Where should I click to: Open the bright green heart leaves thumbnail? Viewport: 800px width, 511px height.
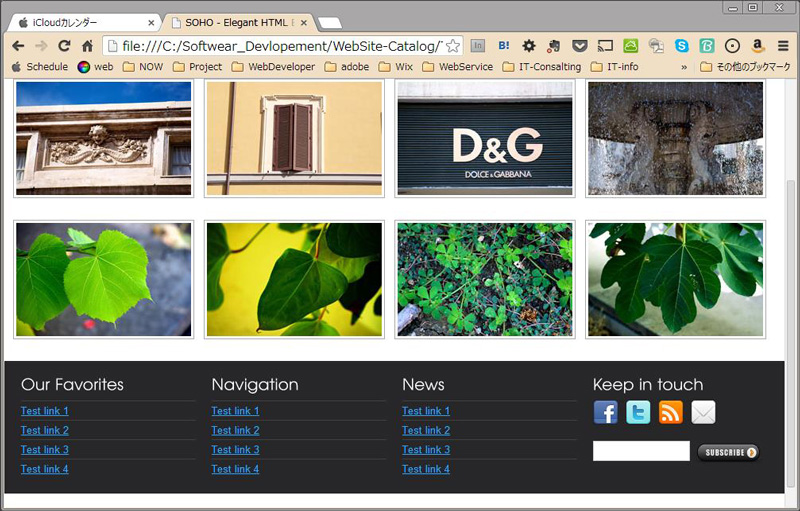[x=104, y=279]
